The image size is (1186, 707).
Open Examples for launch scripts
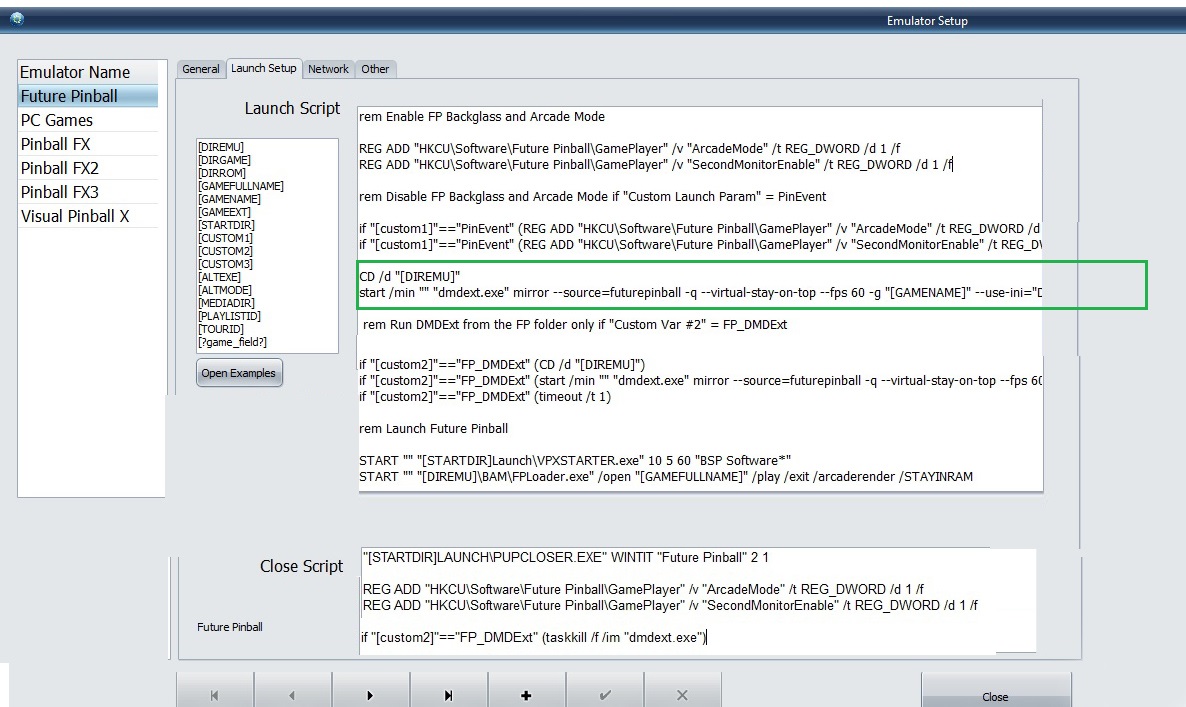[x=239, y=373]
